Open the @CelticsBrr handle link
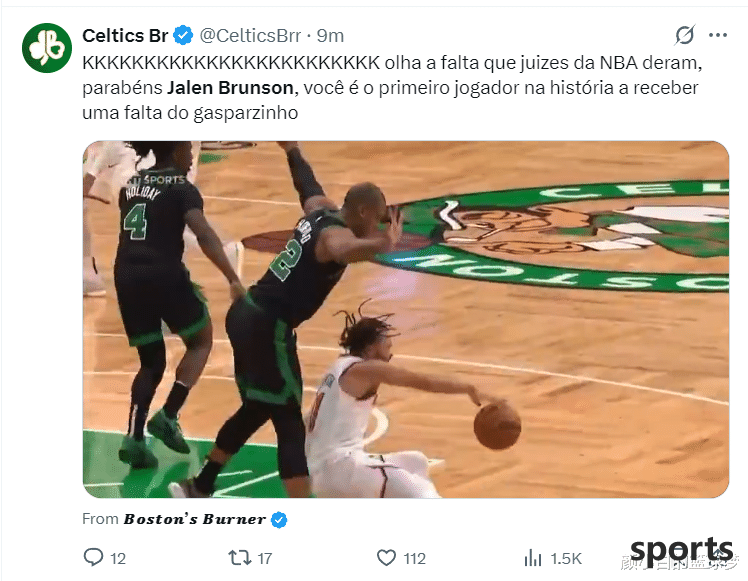Screen dimensions: 748x581 coord(250,36)
